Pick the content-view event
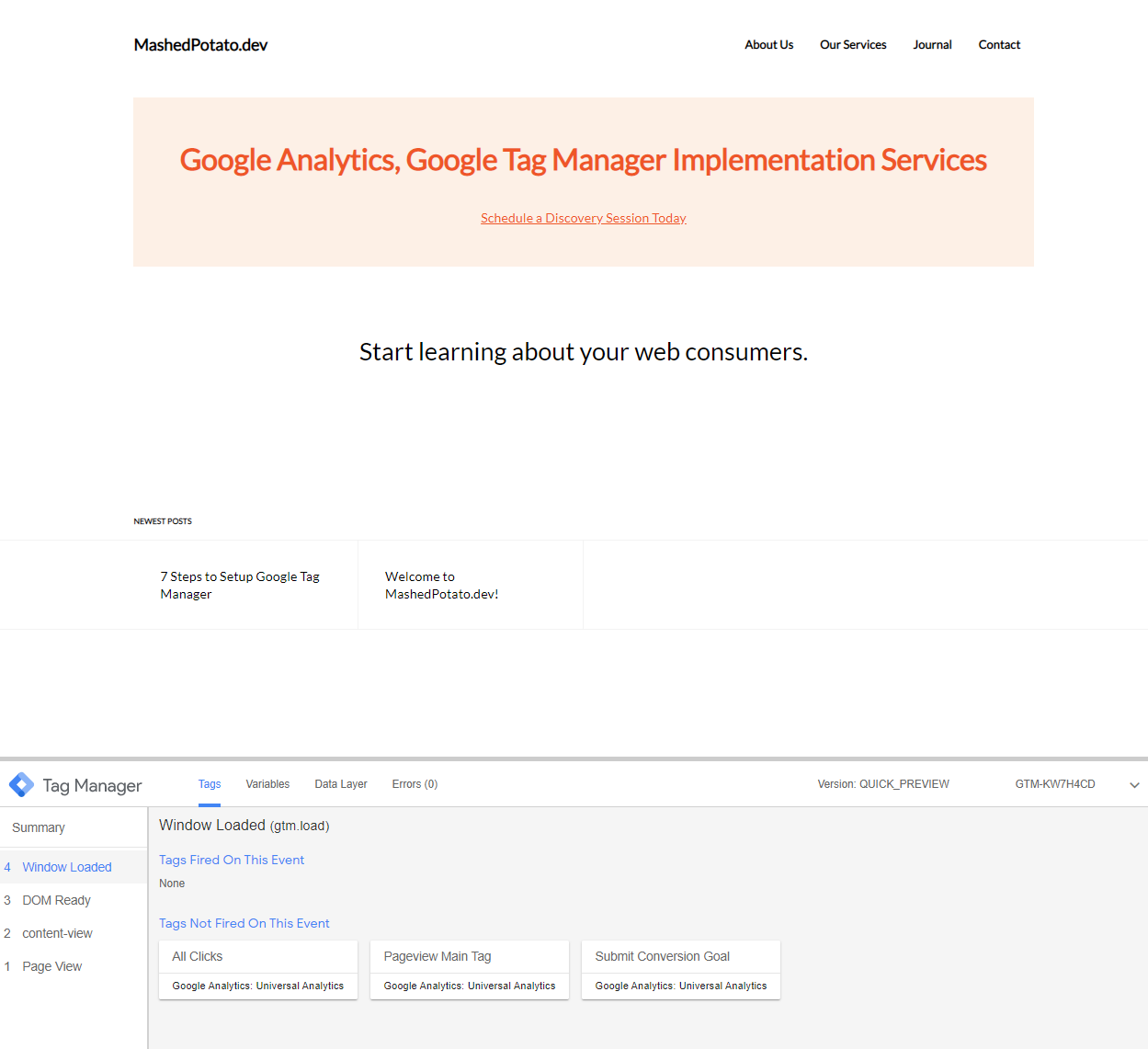Image resolution: width=1148 pixels, height=1049 pixels. (74, 933)
